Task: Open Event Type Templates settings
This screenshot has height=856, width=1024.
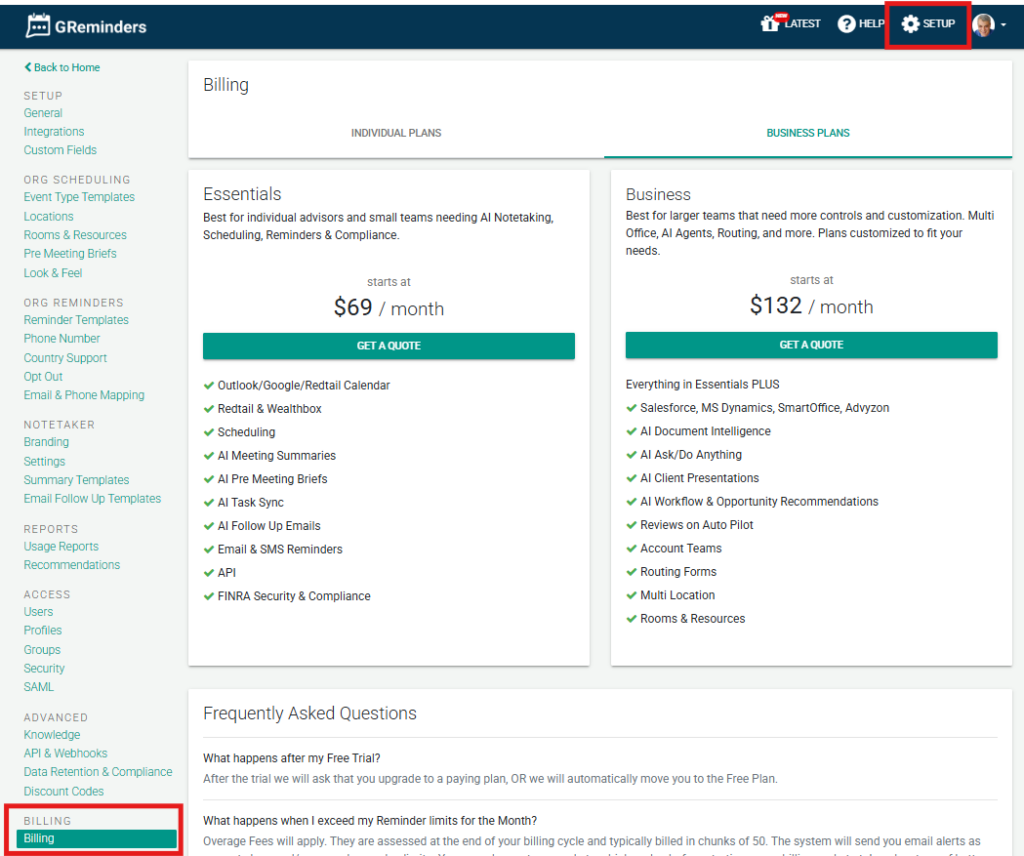Action: click(79, 198)
